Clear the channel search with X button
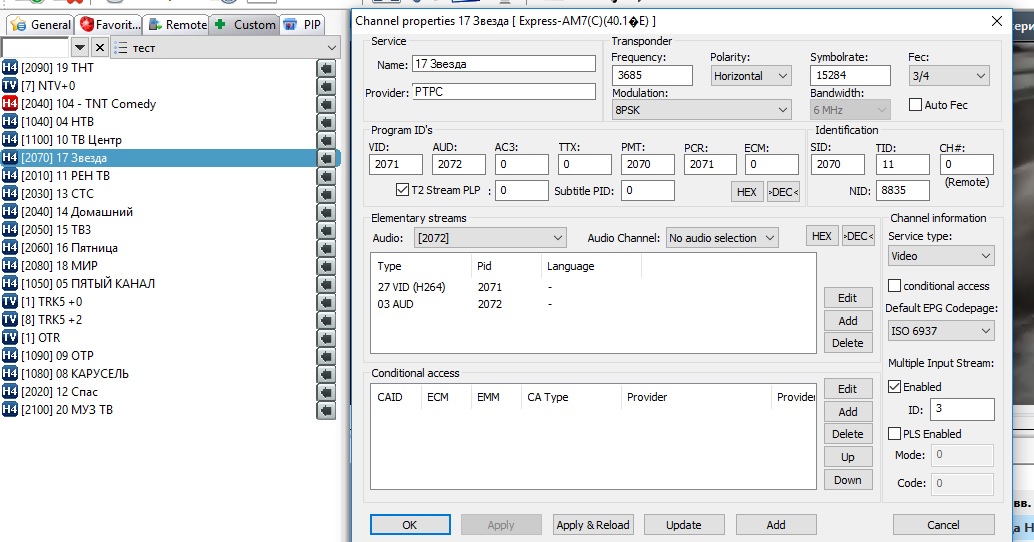The width and height of the screenshot is (1034, 542). (x=99, y=48)
